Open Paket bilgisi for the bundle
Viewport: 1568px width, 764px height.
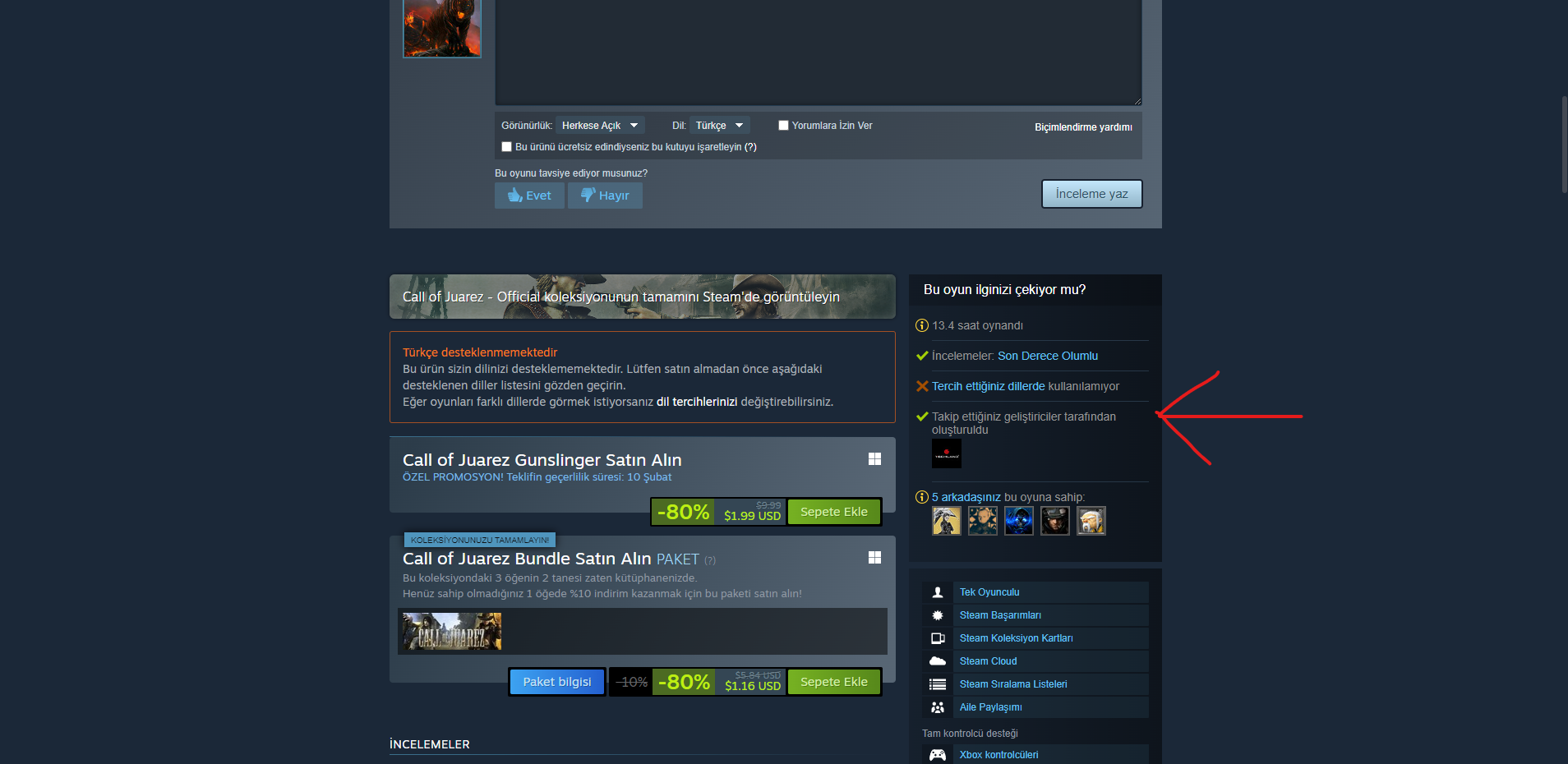[557, 682]
